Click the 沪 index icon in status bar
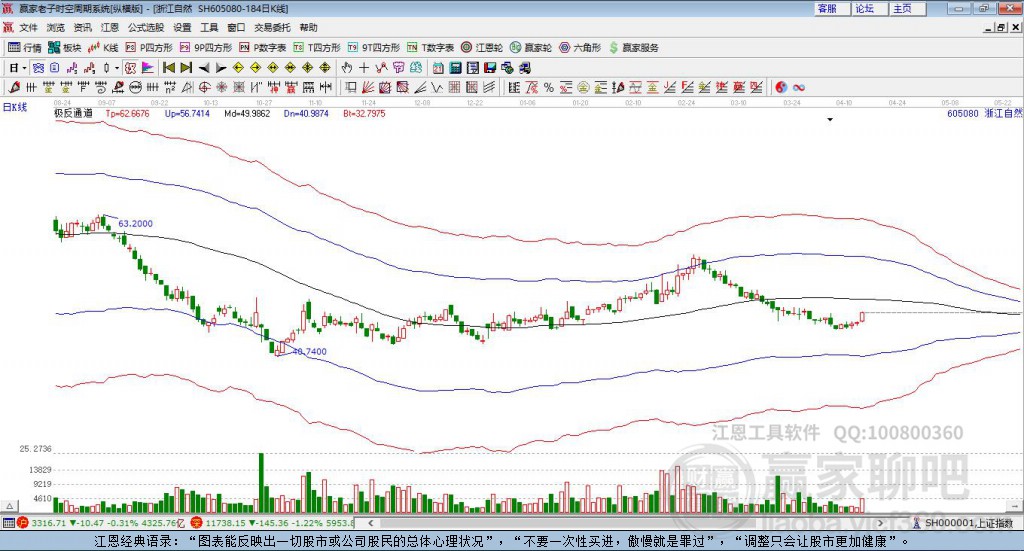Viewport: 1024px width, 551px height. (23, 523)
